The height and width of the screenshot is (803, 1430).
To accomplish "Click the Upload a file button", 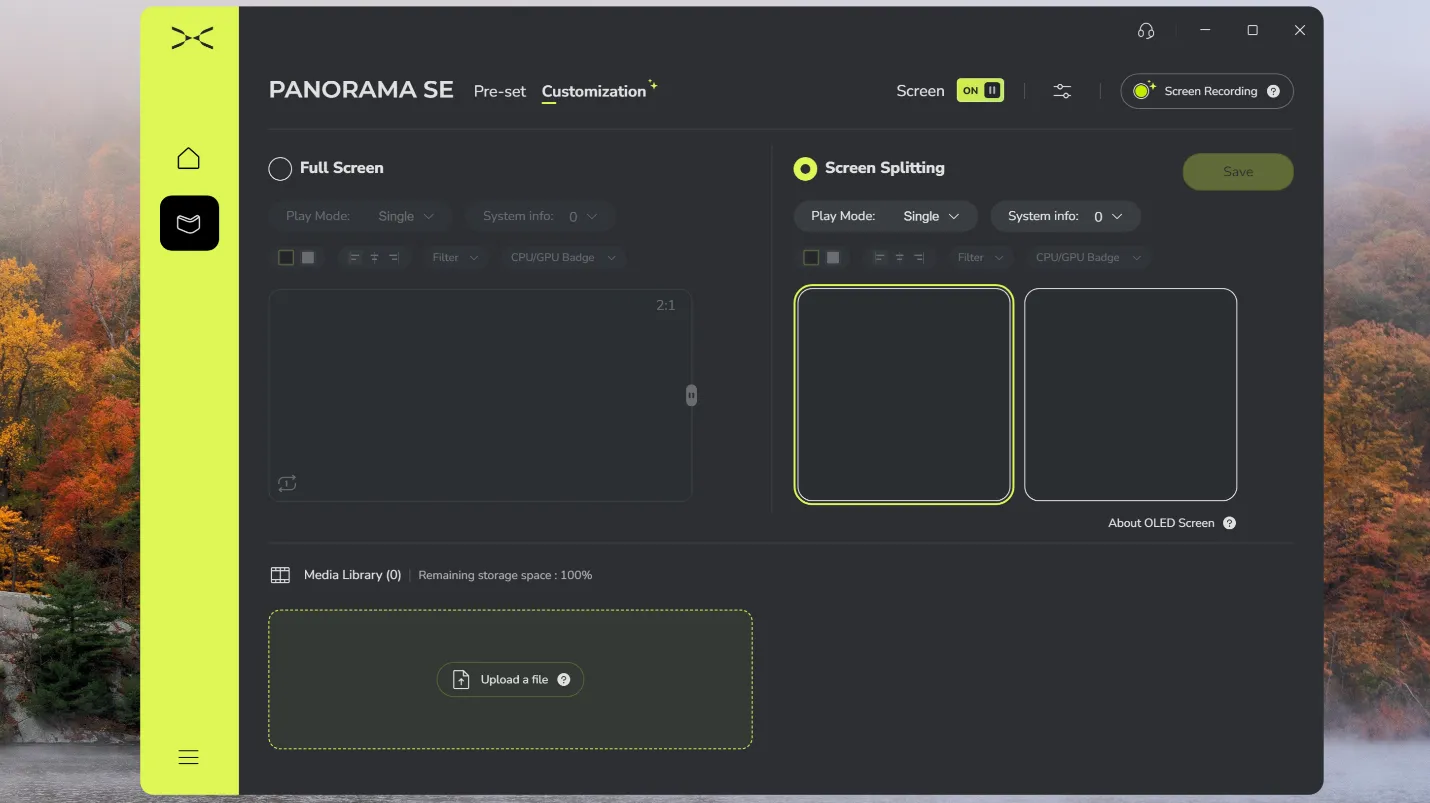I will 510,679.
